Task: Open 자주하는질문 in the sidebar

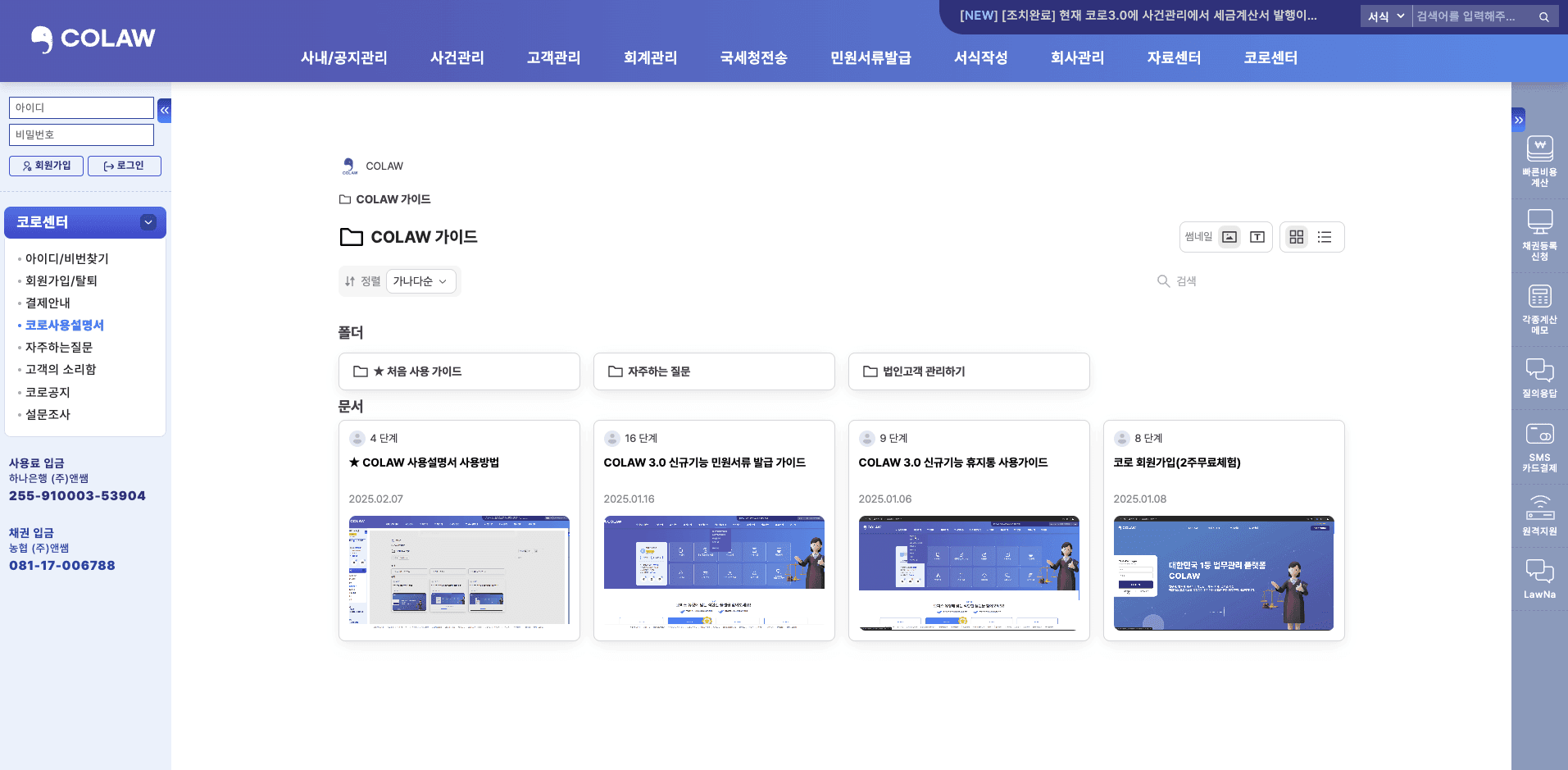Action: point(59,347)
